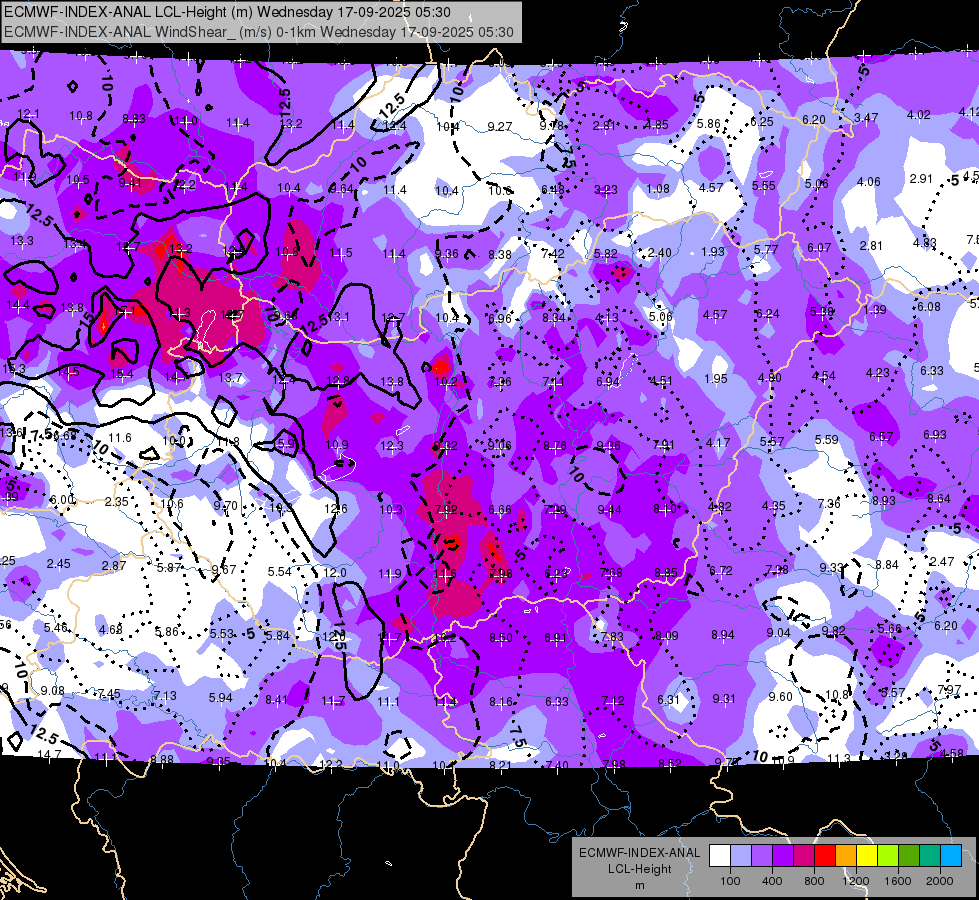Click the wind shear value 4.02
Image resolution: width=979 pixels, height=900 pixels.
[x=918, y=115]
